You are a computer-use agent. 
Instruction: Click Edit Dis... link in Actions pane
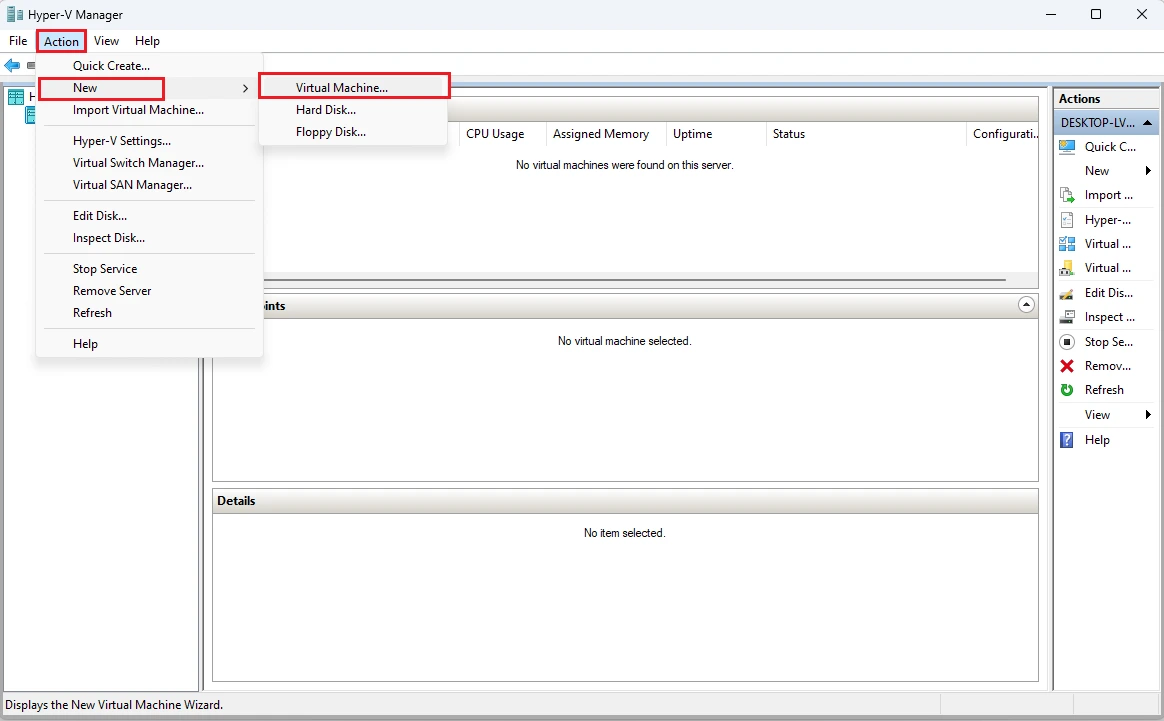[1108, 293]
